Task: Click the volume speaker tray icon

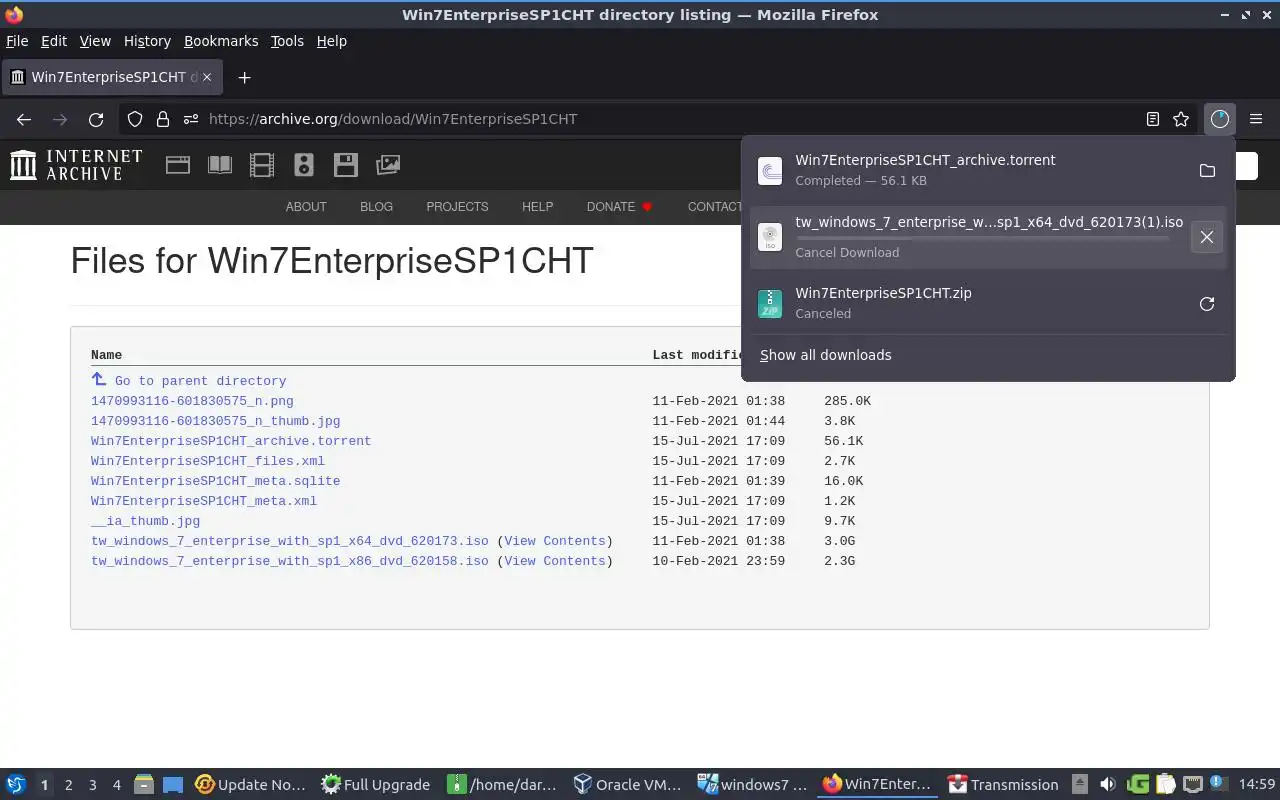Action: coord(1107,785)
